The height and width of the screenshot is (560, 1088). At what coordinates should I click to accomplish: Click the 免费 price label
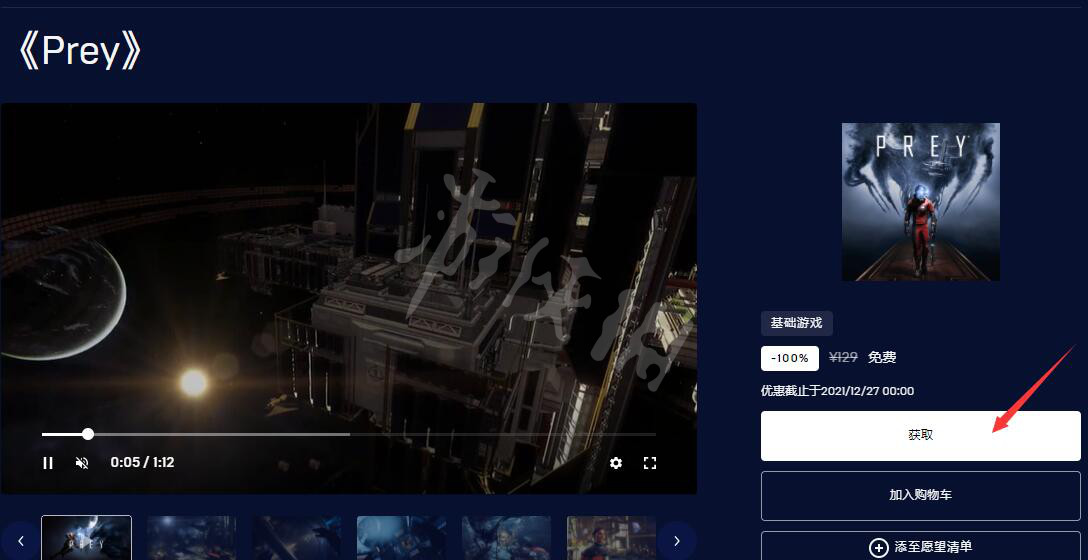(882, 357)
